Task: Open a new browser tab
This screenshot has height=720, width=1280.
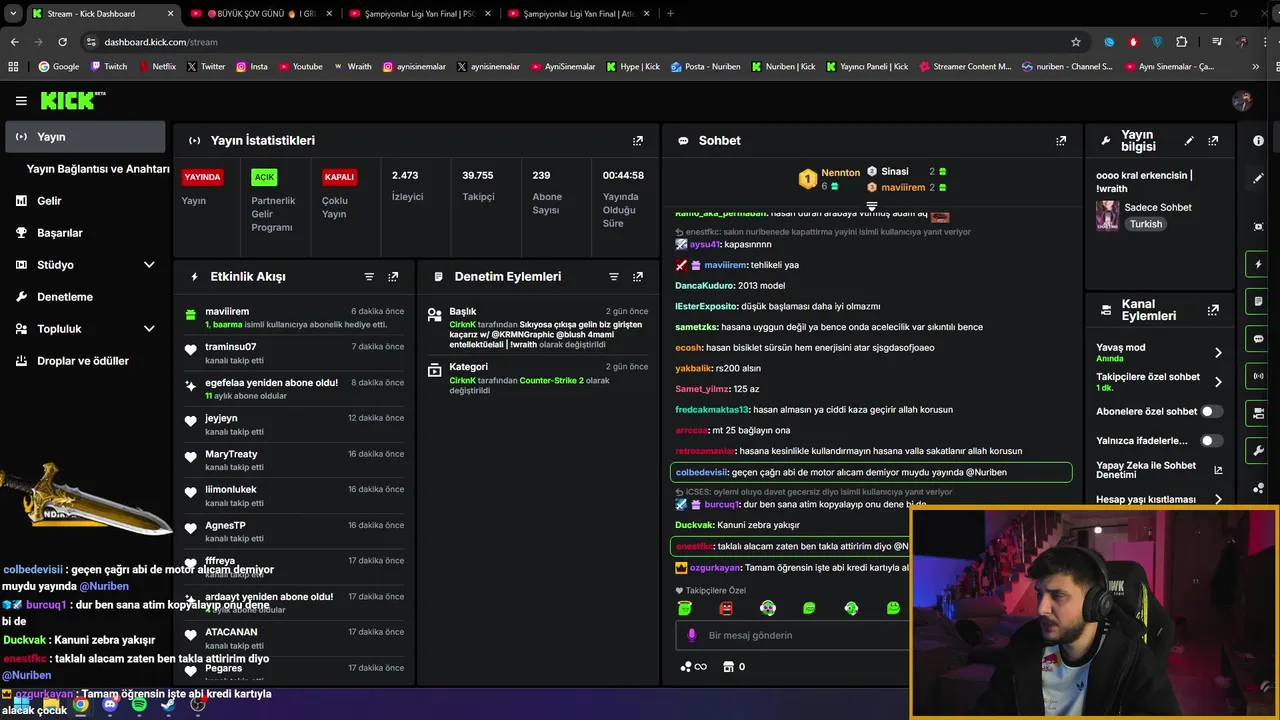Action: [670, 14]
